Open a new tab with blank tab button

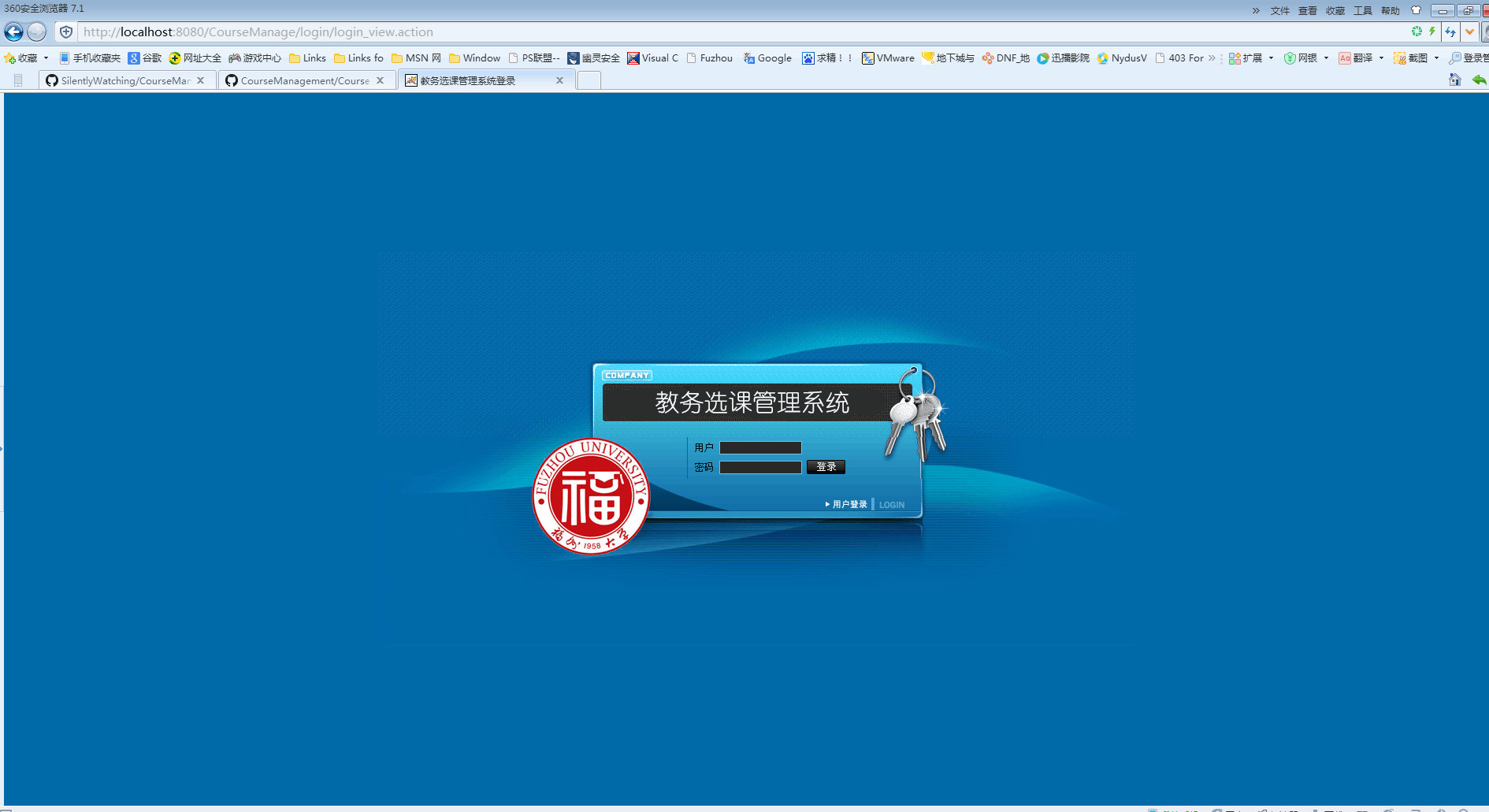pyautogui.click(x=589, y=80)
